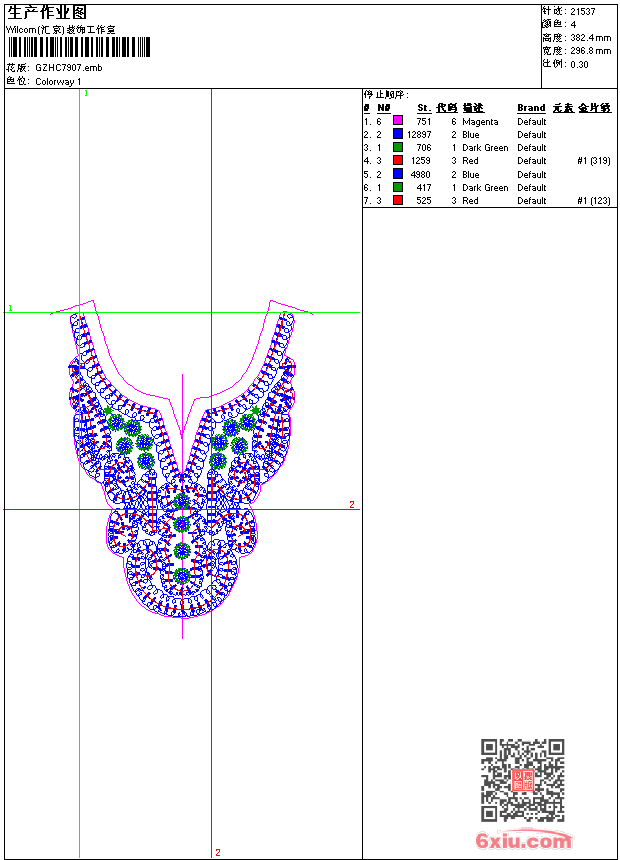Open the 6xiu.com watermark link

tap(523, 841)
